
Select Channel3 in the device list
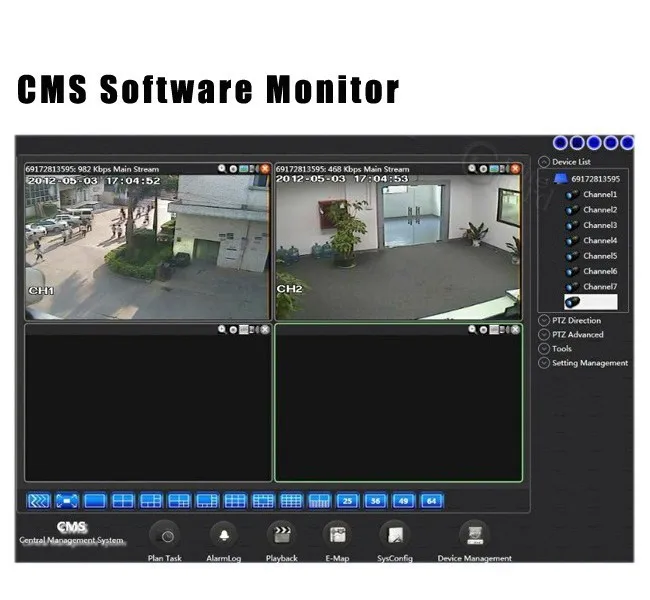coord(592,225)
